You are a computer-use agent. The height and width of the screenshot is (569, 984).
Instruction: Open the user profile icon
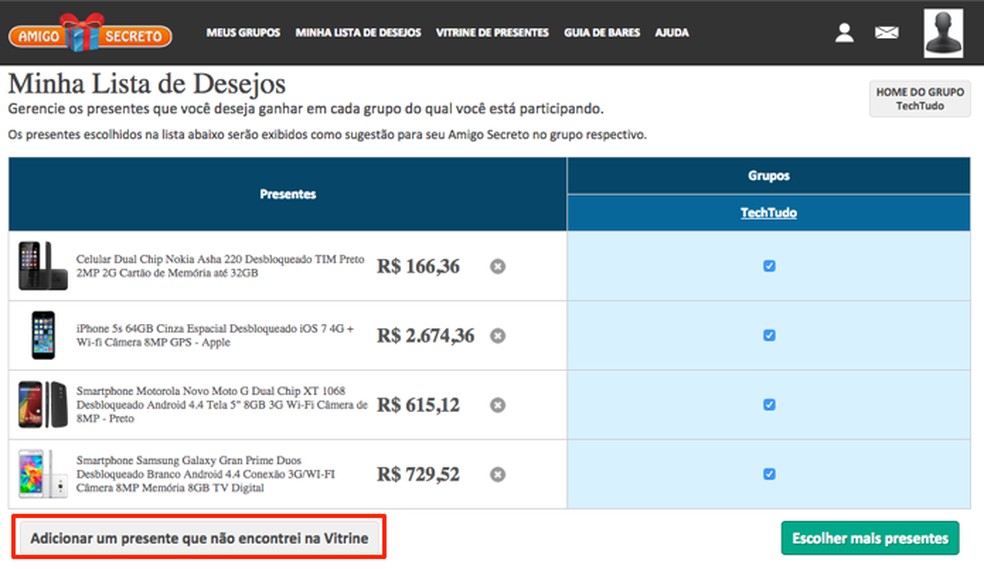click(x=844, y=32)
